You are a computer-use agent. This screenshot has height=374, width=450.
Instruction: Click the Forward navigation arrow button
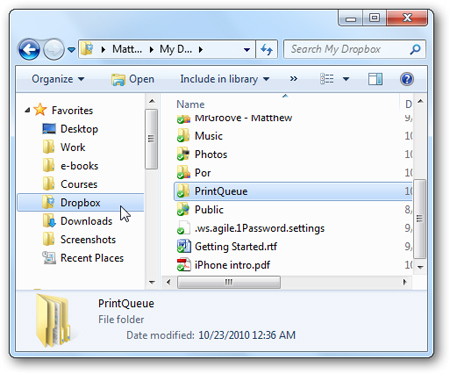[x=54, y=50]
